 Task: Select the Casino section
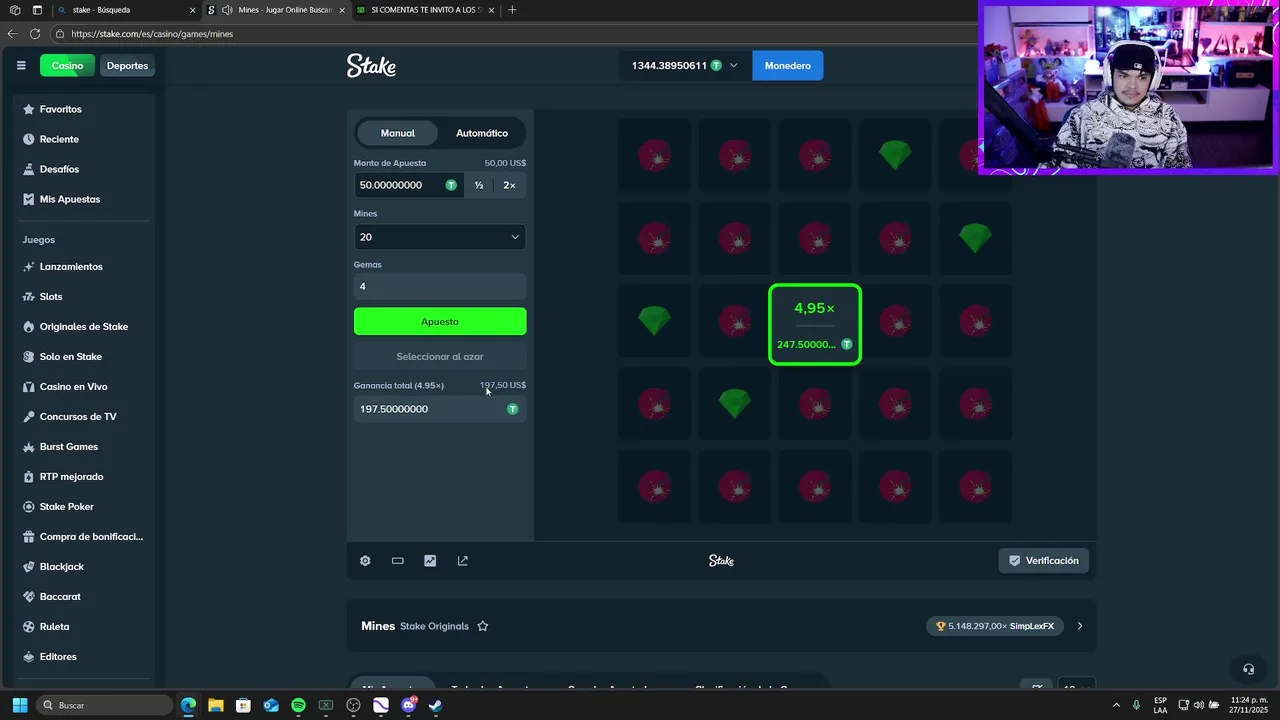67,66
